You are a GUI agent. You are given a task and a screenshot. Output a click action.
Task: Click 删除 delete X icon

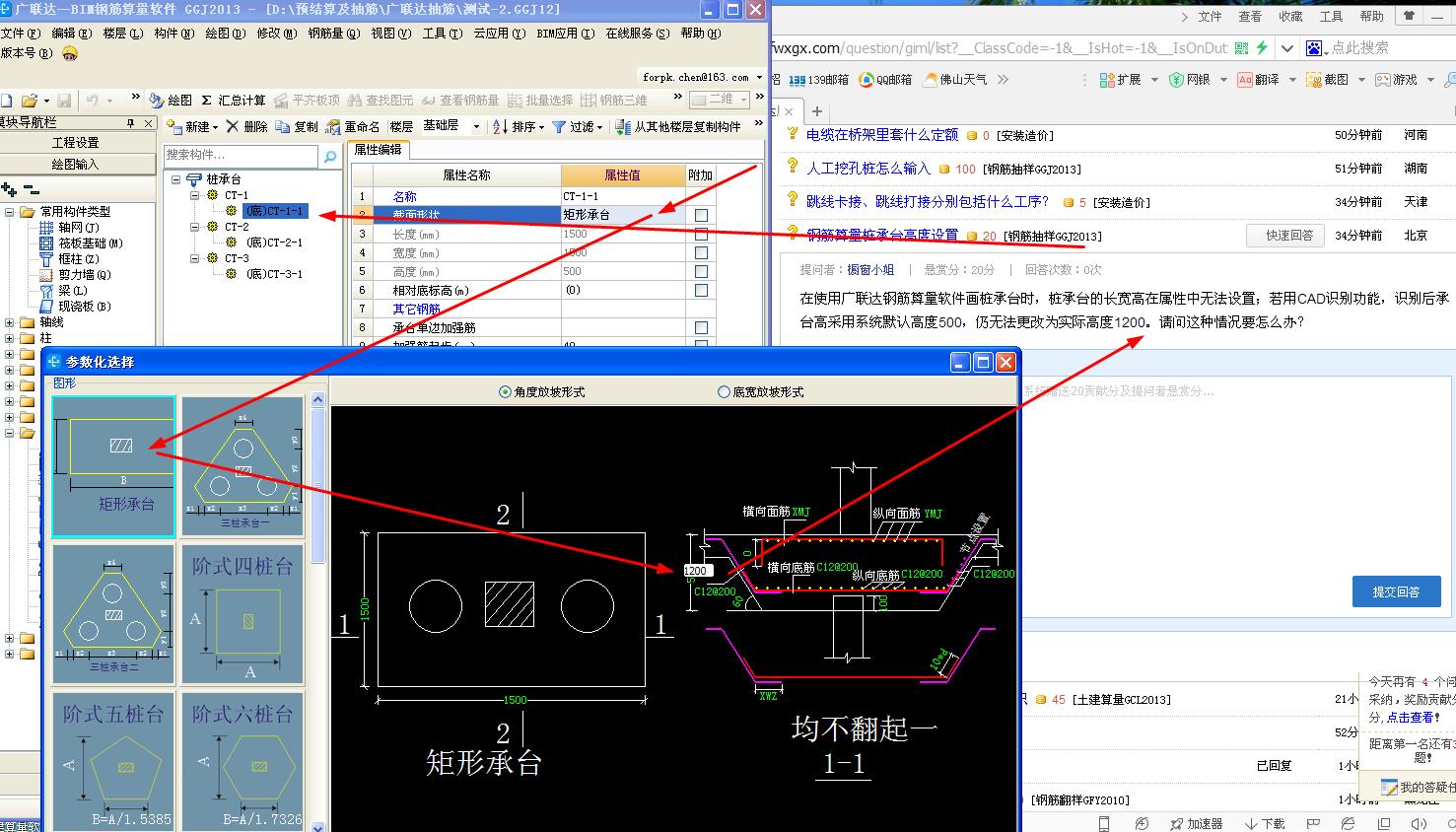233,126
